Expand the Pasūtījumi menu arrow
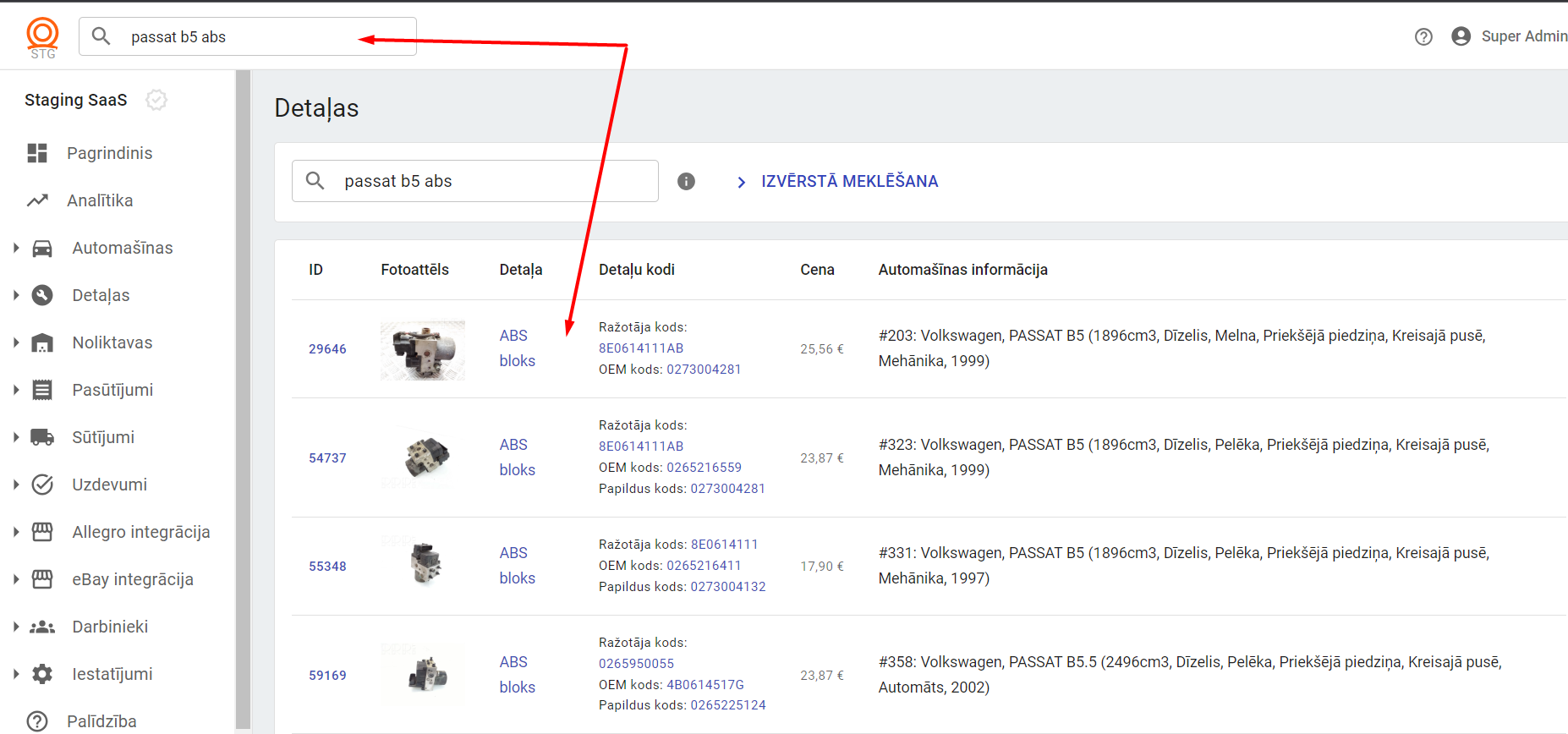Image resolution: width=1568 pixels, height=734 pixels. pyautogui.click(x=15, y=390)
